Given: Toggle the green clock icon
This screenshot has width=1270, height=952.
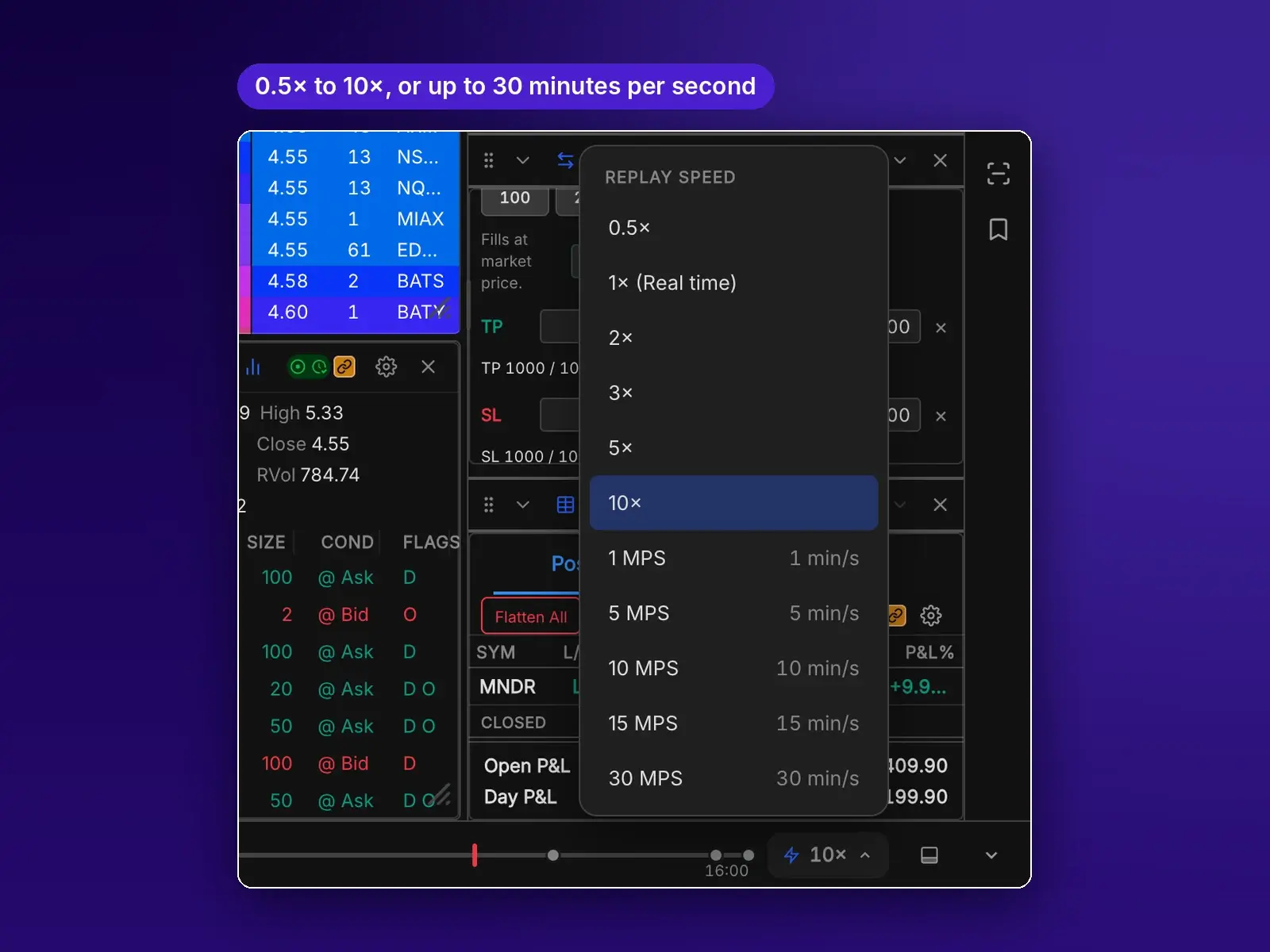Looking at the screenshot, I should (319, 367).
